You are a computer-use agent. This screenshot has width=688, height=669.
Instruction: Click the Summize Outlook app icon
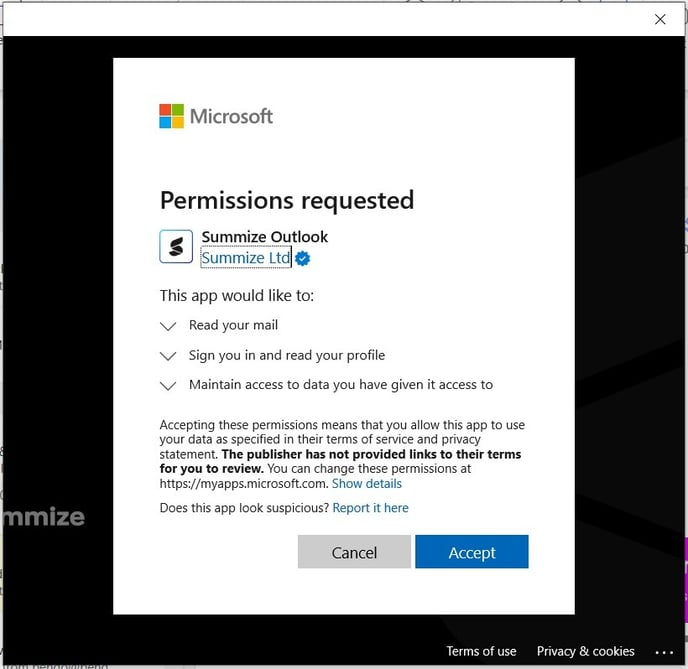[x=176, y=247]
